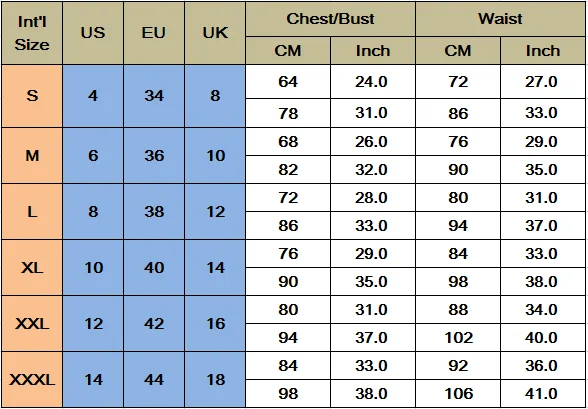The image size is (588, 409).
Task: Click the EU column header
Action: pyautogui.click(x=154, y=33)
